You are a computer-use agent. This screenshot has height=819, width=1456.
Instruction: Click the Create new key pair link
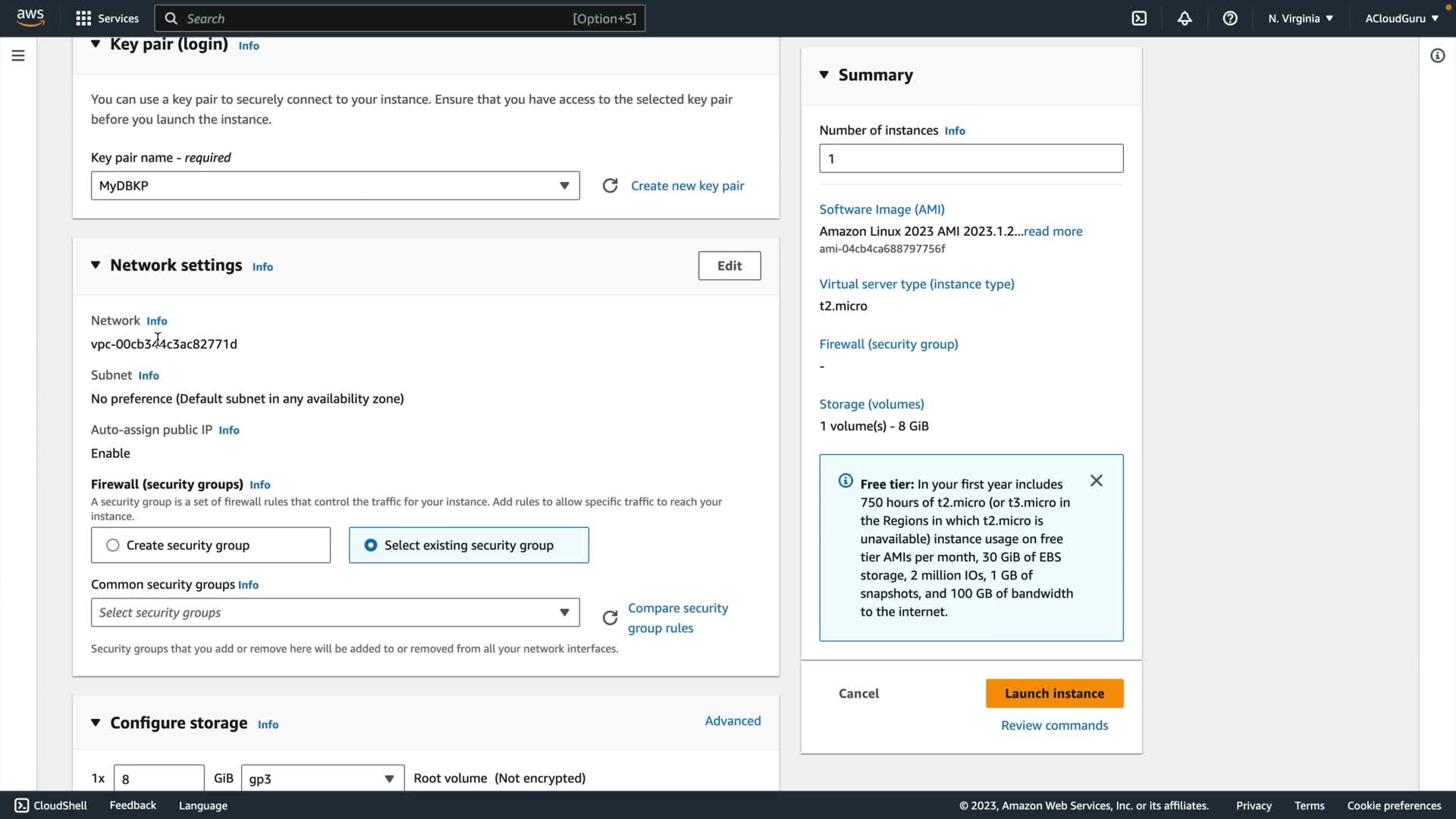pyautogui.click(x=687, y=186)
